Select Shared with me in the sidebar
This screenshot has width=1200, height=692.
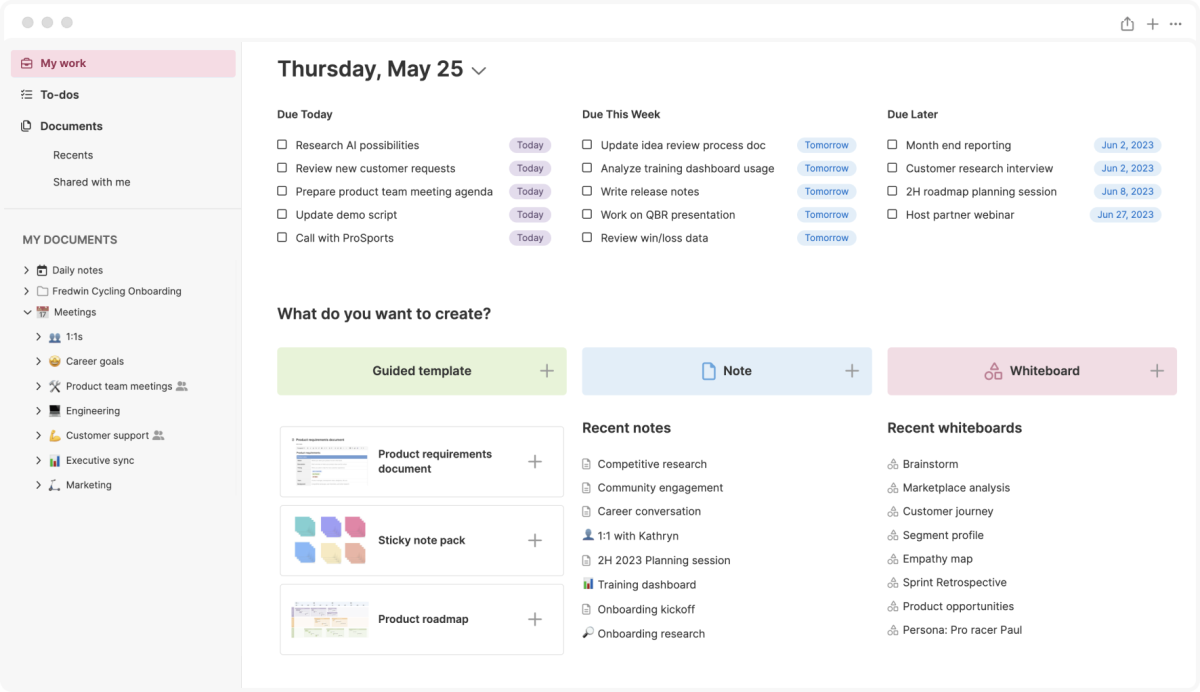pos(92,182)
